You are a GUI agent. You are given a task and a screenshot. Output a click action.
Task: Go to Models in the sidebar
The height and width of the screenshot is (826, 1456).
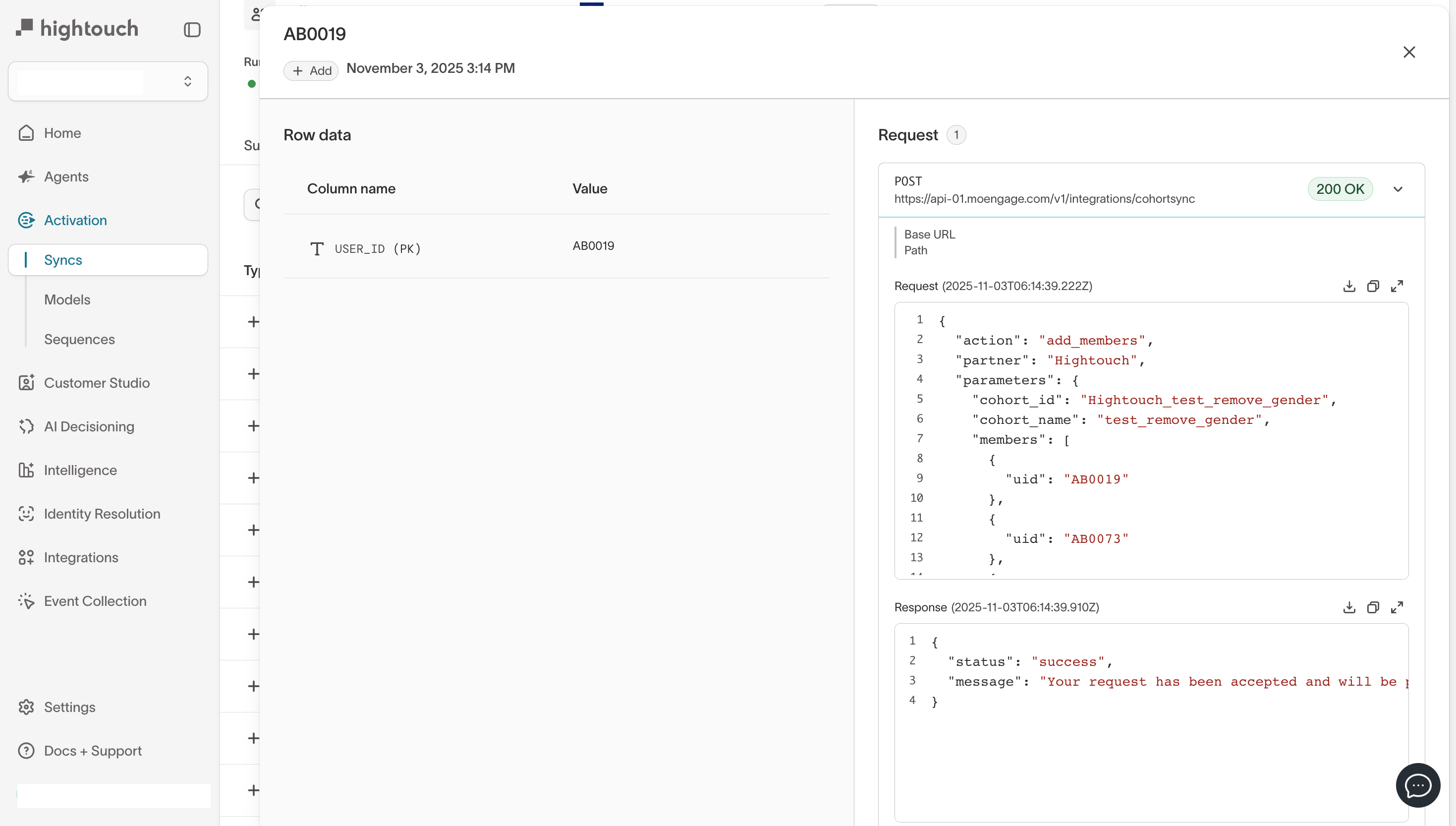67,299
